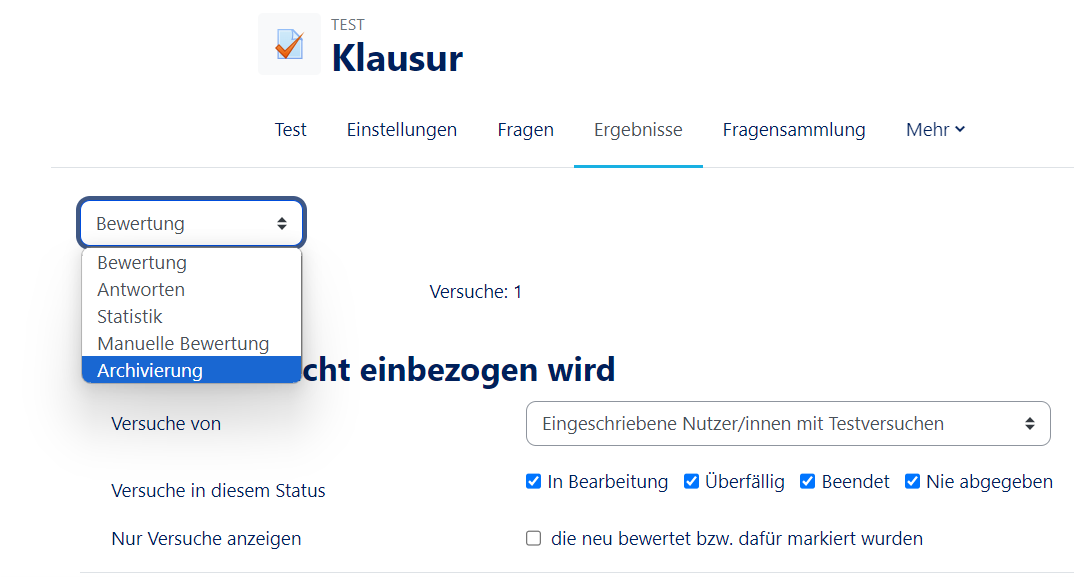Disable the Beendet status checkbox

(x=807, y=482)
